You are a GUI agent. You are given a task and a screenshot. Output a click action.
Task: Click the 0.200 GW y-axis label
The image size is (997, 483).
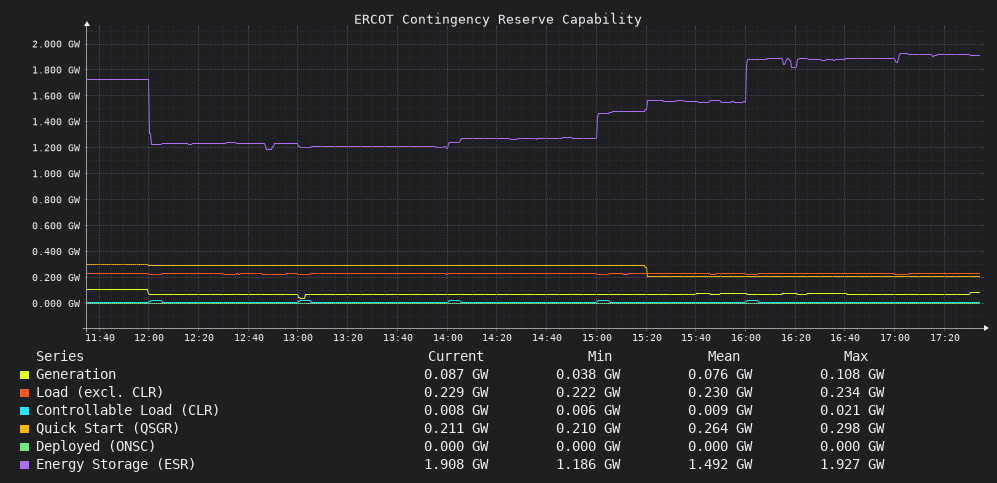click(56, 278)
